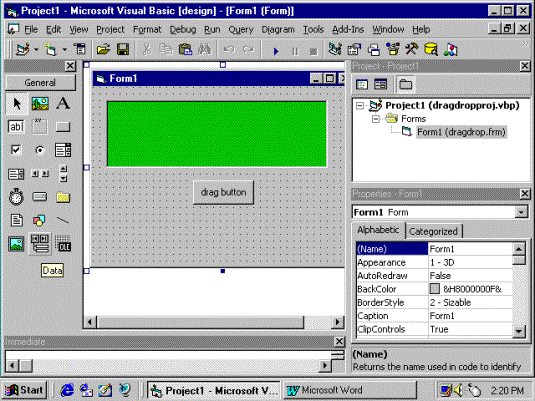Switch to the Categorized tab
Image resolution: width=535 pixels, height=401 pixels.
433,231
